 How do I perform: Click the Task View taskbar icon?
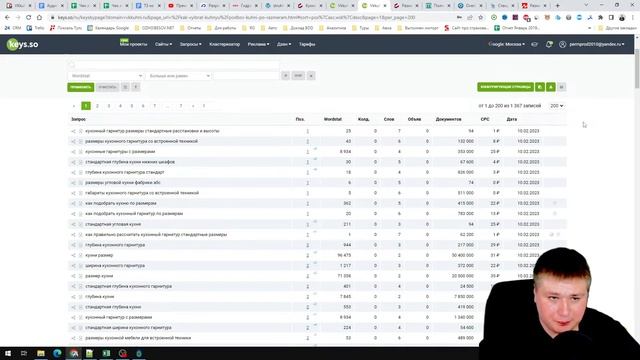(24, 353)
